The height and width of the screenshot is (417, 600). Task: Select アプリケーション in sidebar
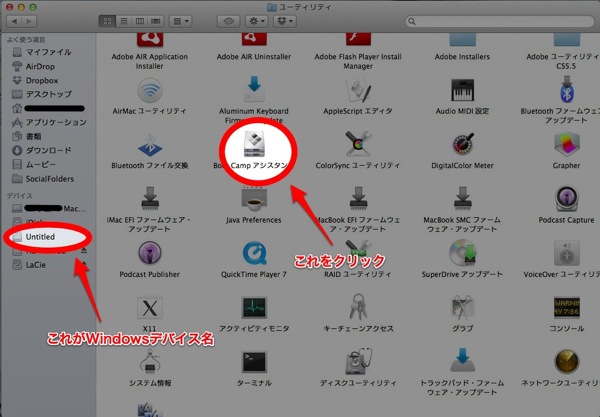coord(49,122)
